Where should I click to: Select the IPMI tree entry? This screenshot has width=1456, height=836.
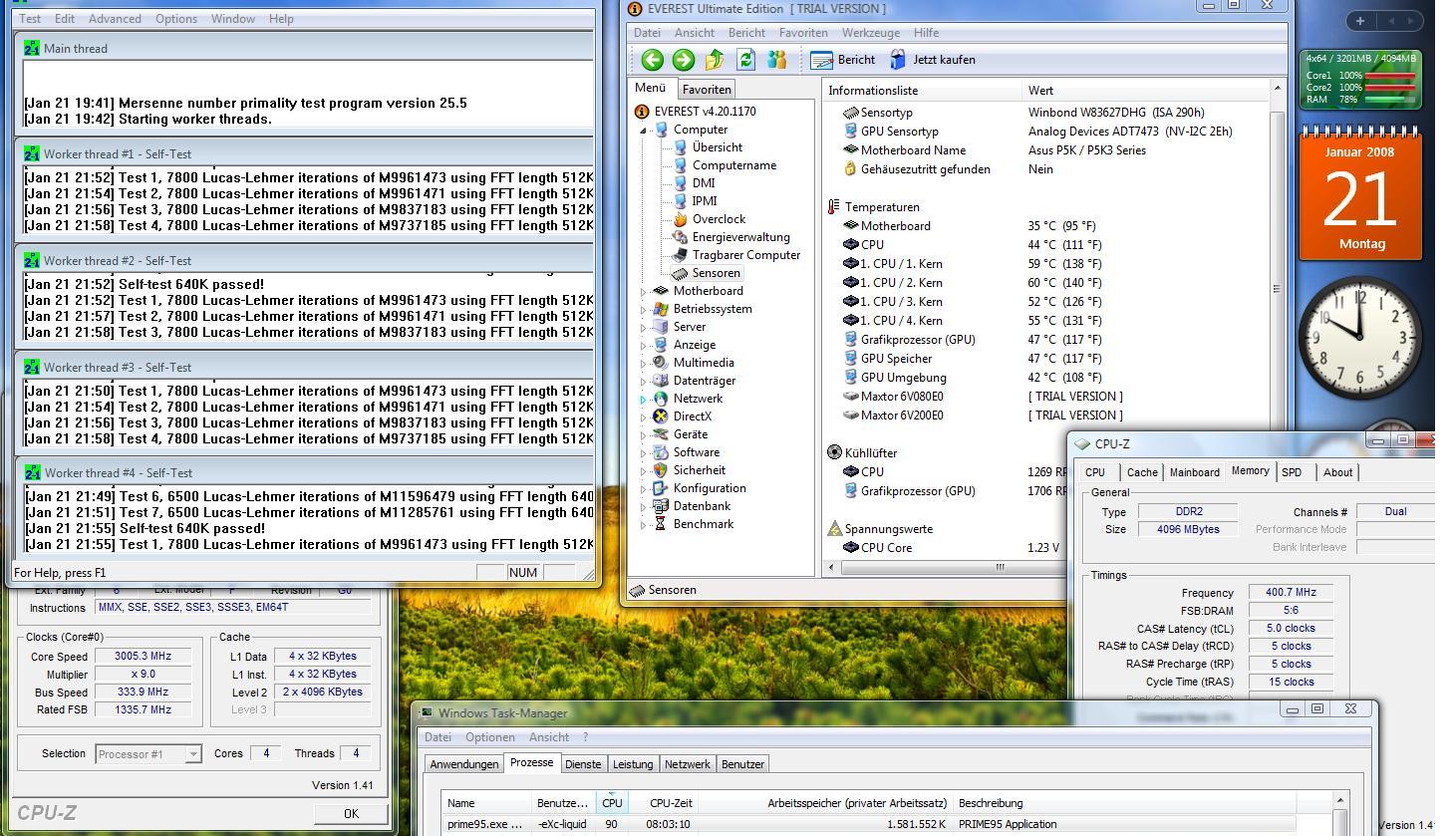click(705, 201)
